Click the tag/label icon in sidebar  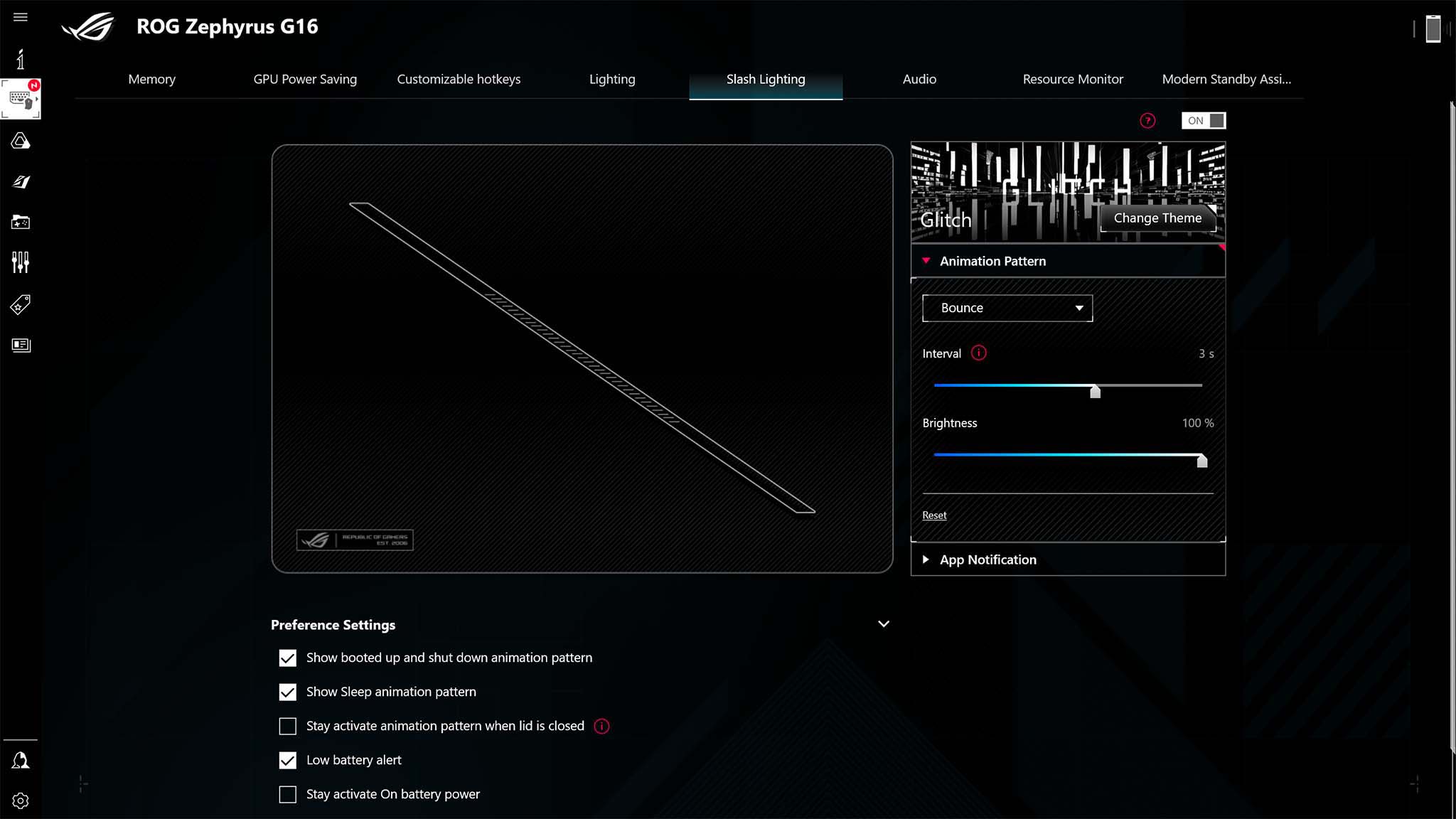[20, 304]
